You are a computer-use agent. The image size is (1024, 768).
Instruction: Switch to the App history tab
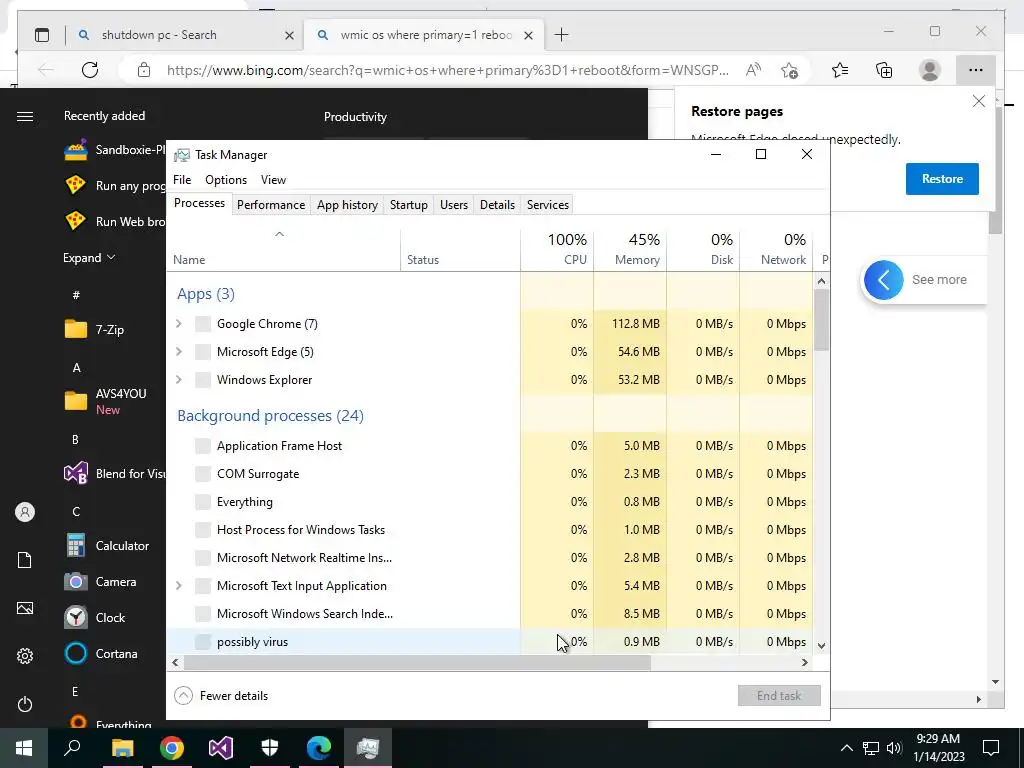click(x=347, y=205)
